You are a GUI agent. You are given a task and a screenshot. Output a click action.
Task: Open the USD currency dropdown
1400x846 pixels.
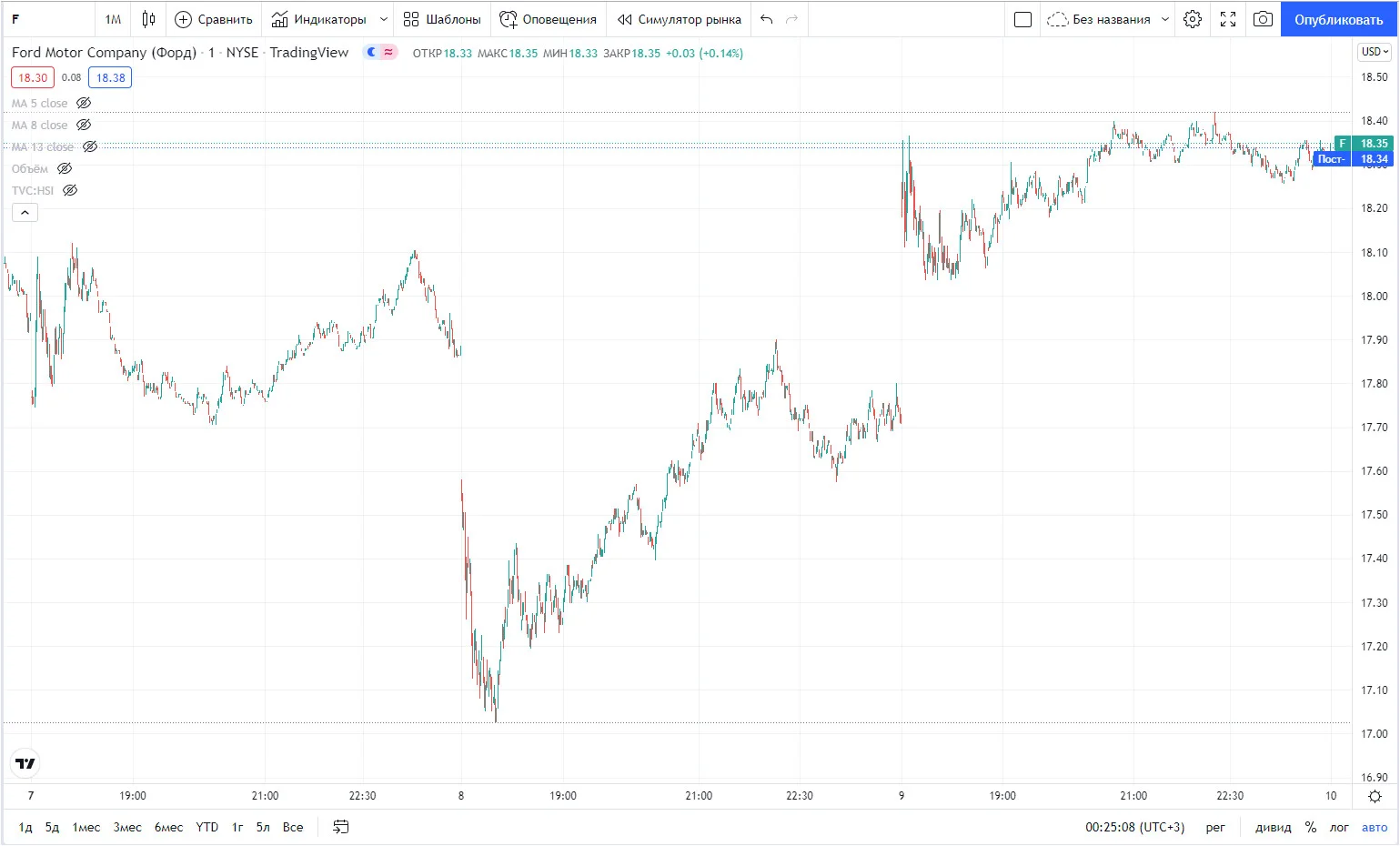point(1375,52)
